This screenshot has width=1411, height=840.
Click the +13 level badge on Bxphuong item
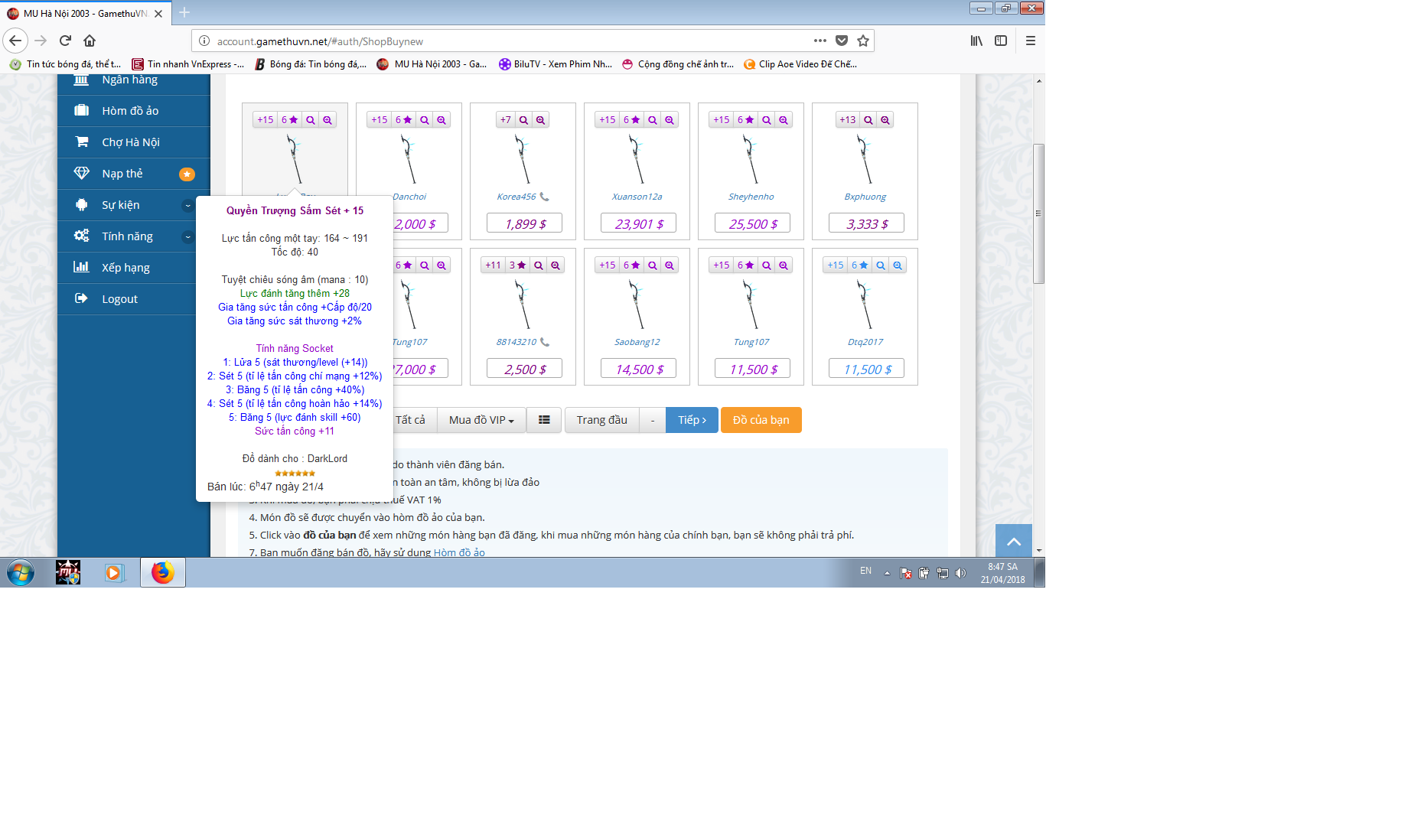click(x=847, y=120)
